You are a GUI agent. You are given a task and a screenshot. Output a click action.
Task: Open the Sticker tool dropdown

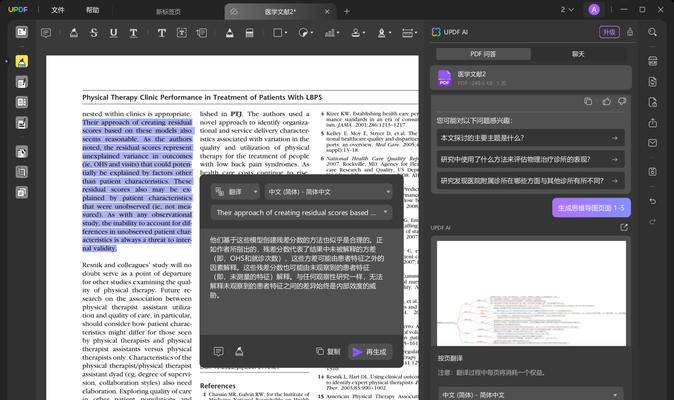pyautogui.click(x=306, y=33)
